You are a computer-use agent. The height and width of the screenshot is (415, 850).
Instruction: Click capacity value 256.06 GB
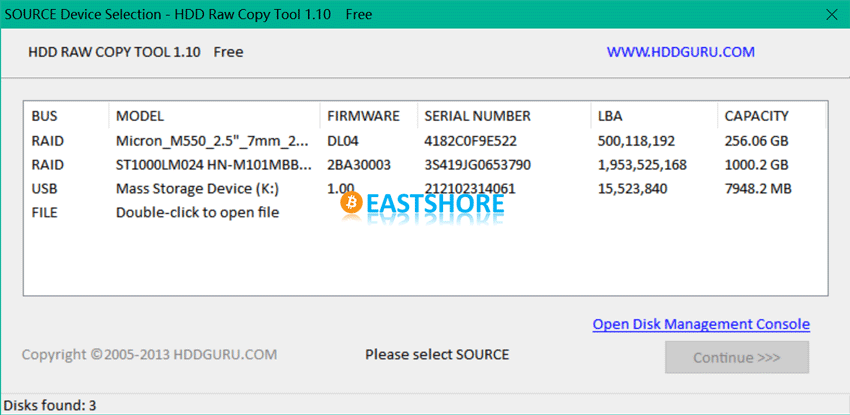tap(756, 141)
